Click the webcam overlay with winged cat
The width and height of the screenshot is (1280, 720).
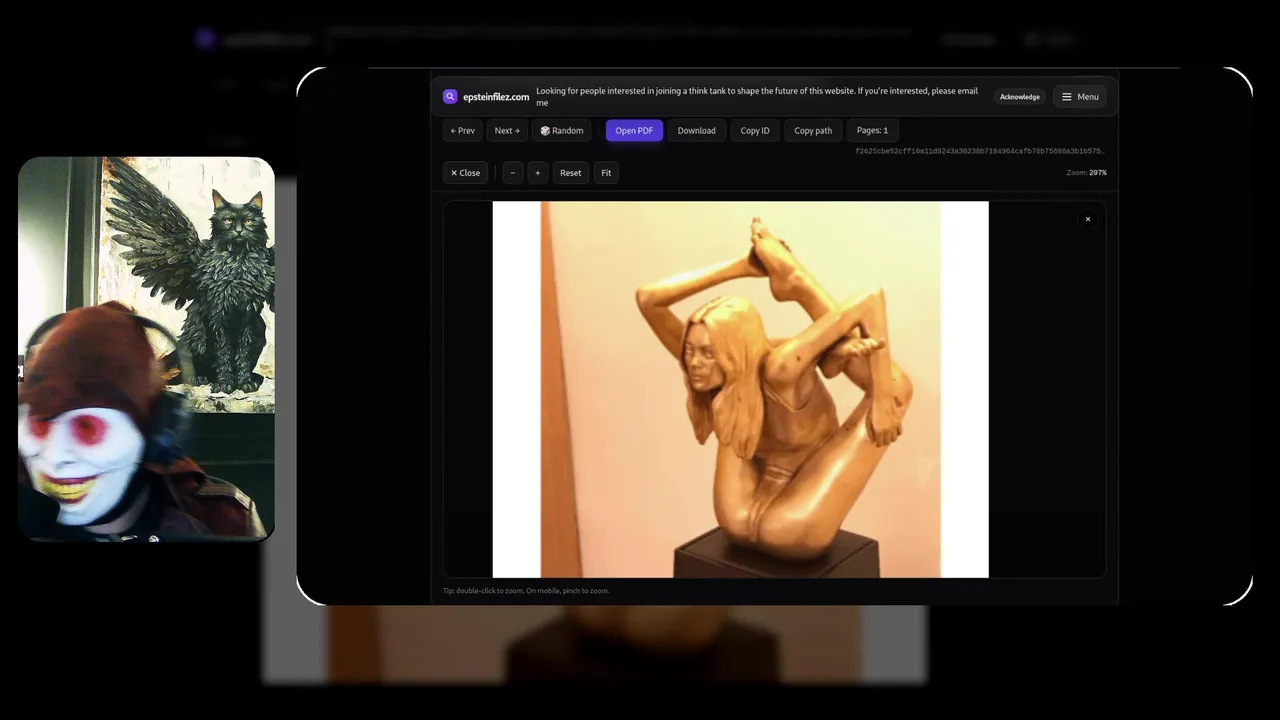(146, 349)
